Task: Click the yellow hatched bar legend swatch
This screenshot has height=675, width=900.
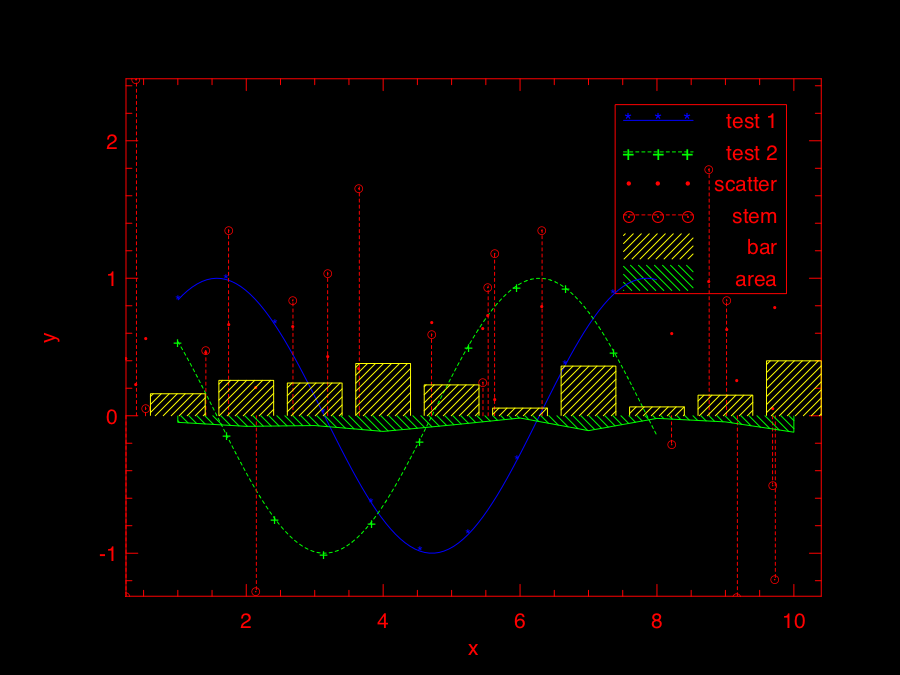Action: (657, 247)
